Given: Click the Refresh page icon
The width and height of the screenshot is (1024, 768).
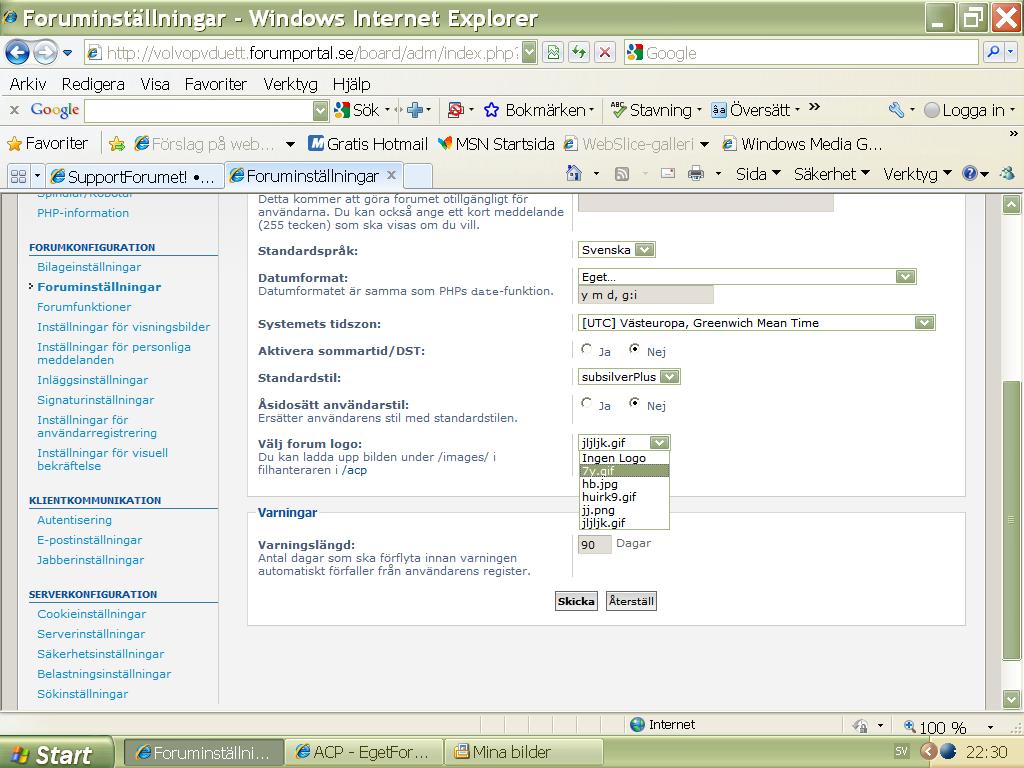Looking at the screenshot, I should click(578, 53).
